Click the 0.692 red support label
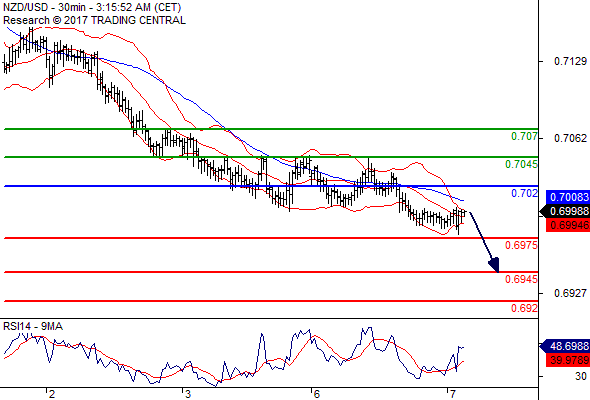The width and height of the screenshot is (590, 400). pos(524,308)
